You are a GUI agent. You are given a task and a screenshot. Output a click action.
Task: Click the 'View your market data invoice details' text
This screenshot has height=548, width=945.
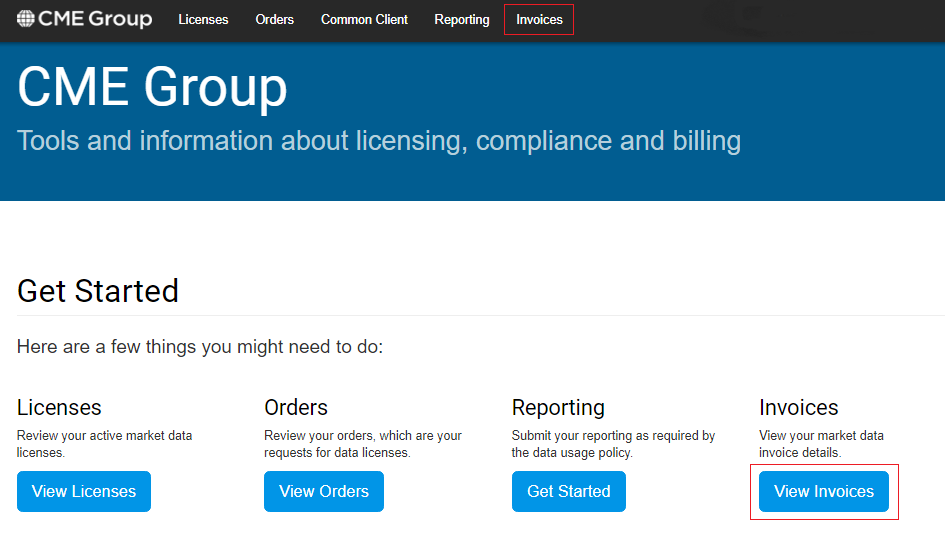pos(821,444)
